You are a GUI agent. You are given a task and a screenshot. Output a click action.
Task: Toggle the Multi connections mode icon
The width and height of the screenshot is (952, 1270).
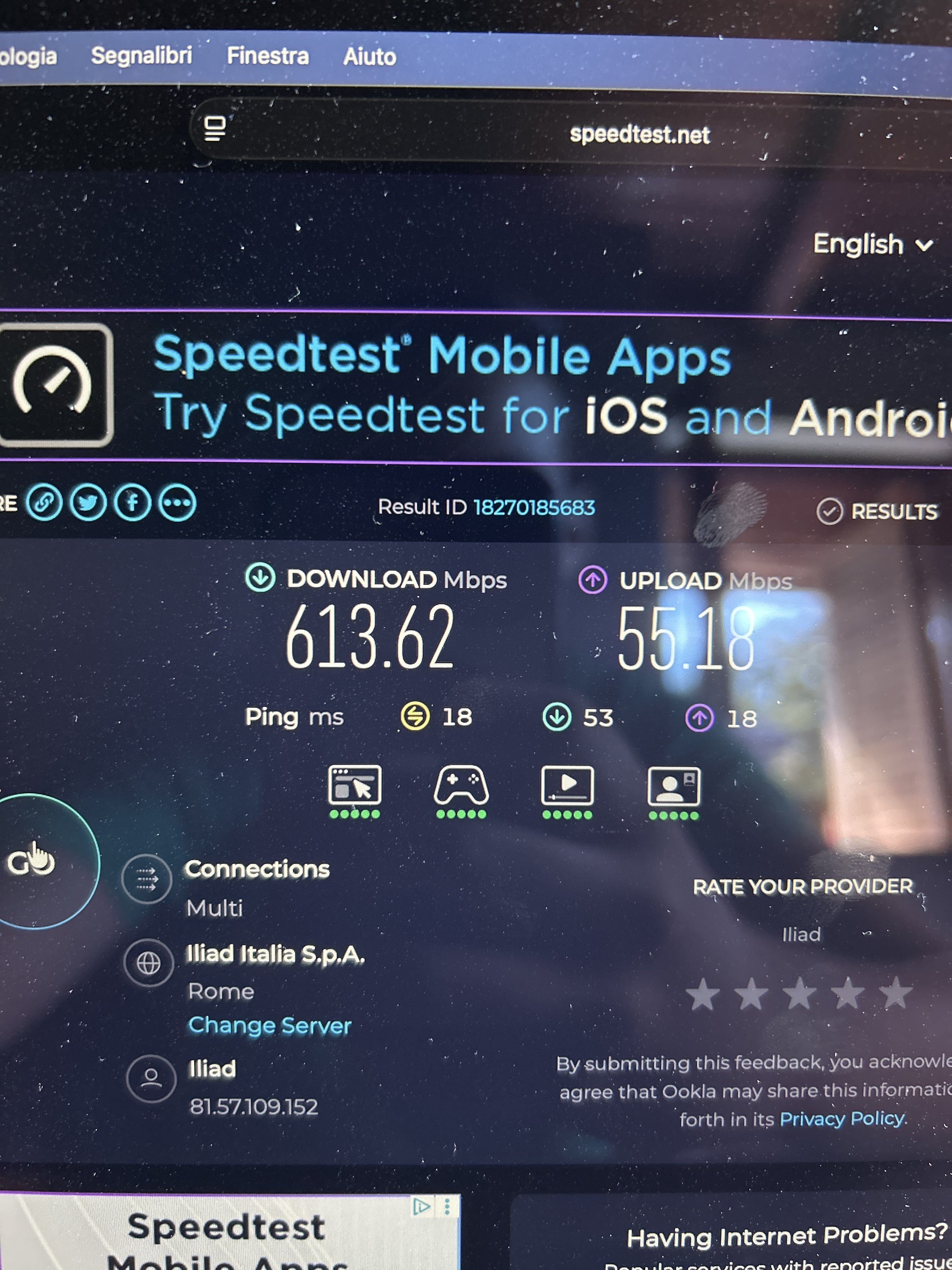147,878
